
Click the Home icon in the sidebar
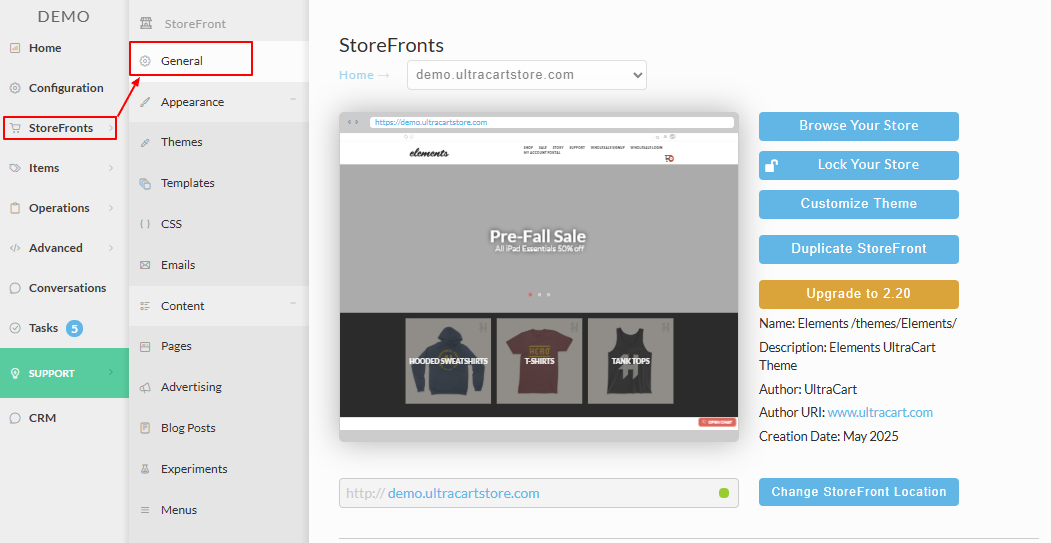(x=15, y=48)
